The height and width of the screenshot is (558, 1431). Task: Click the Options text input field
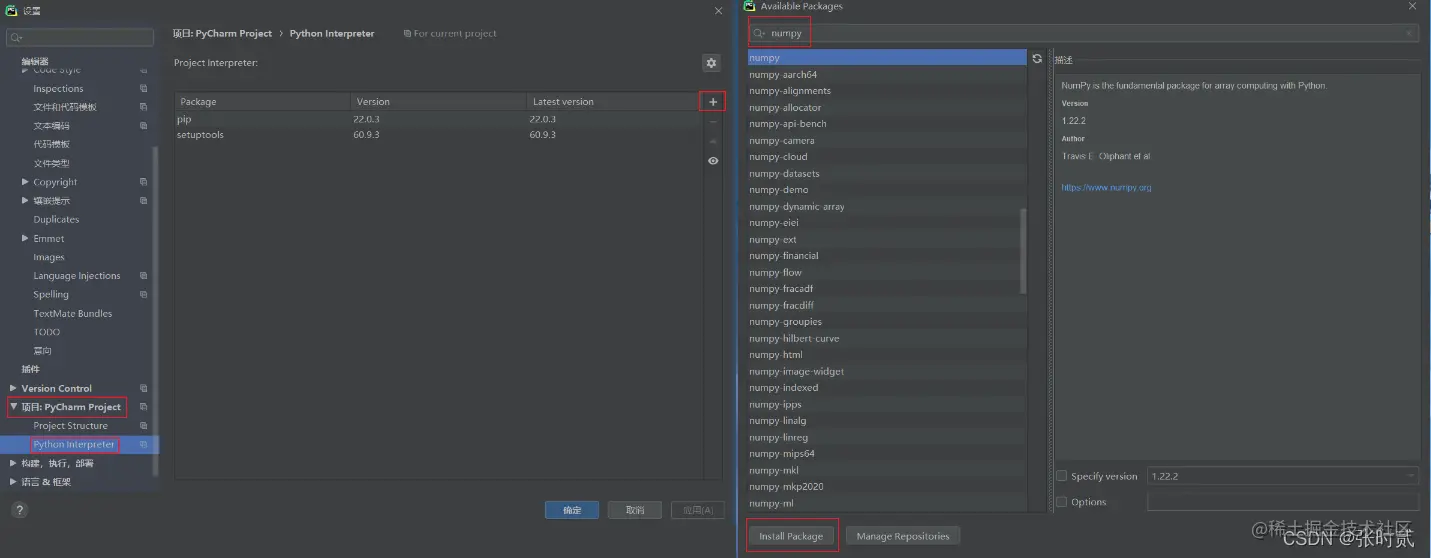(x=1283, y=502)
